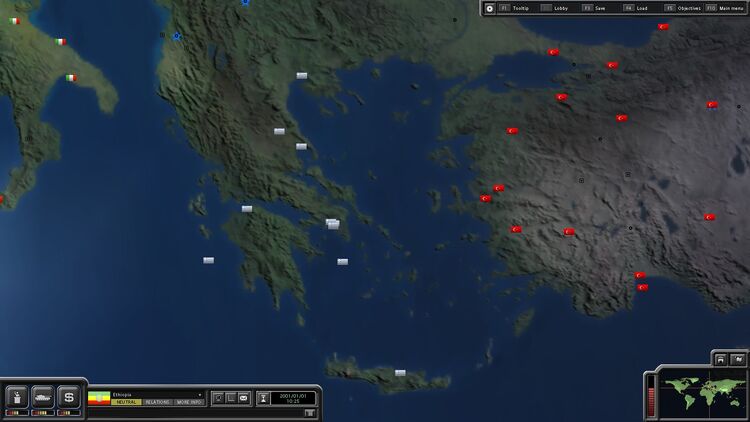Open the Politics panel podium icon
The width and height of the screenshot is (750, 422).
coord(17,397)
